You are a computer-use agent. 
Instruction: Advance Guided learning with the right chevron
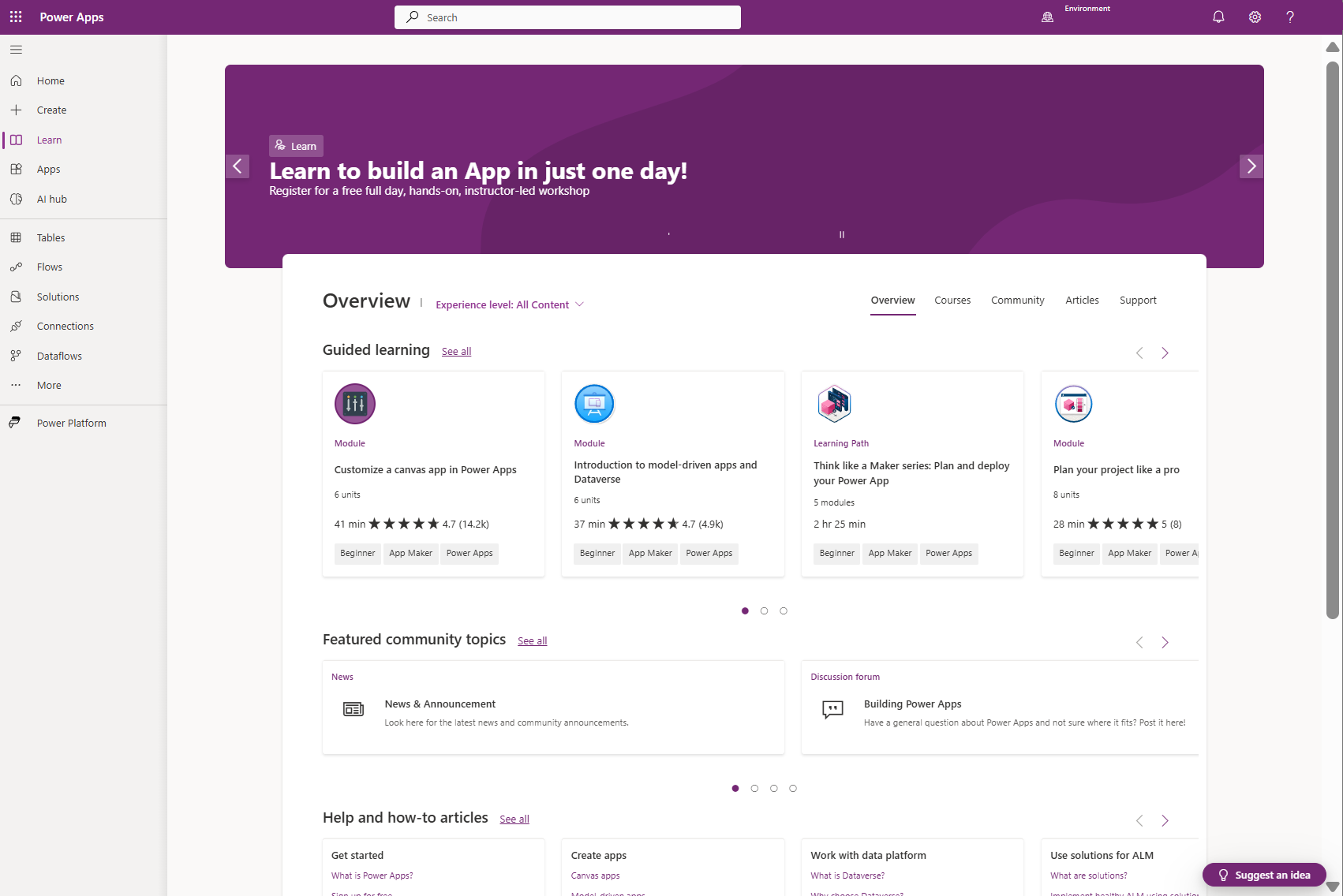point(1165,353)
